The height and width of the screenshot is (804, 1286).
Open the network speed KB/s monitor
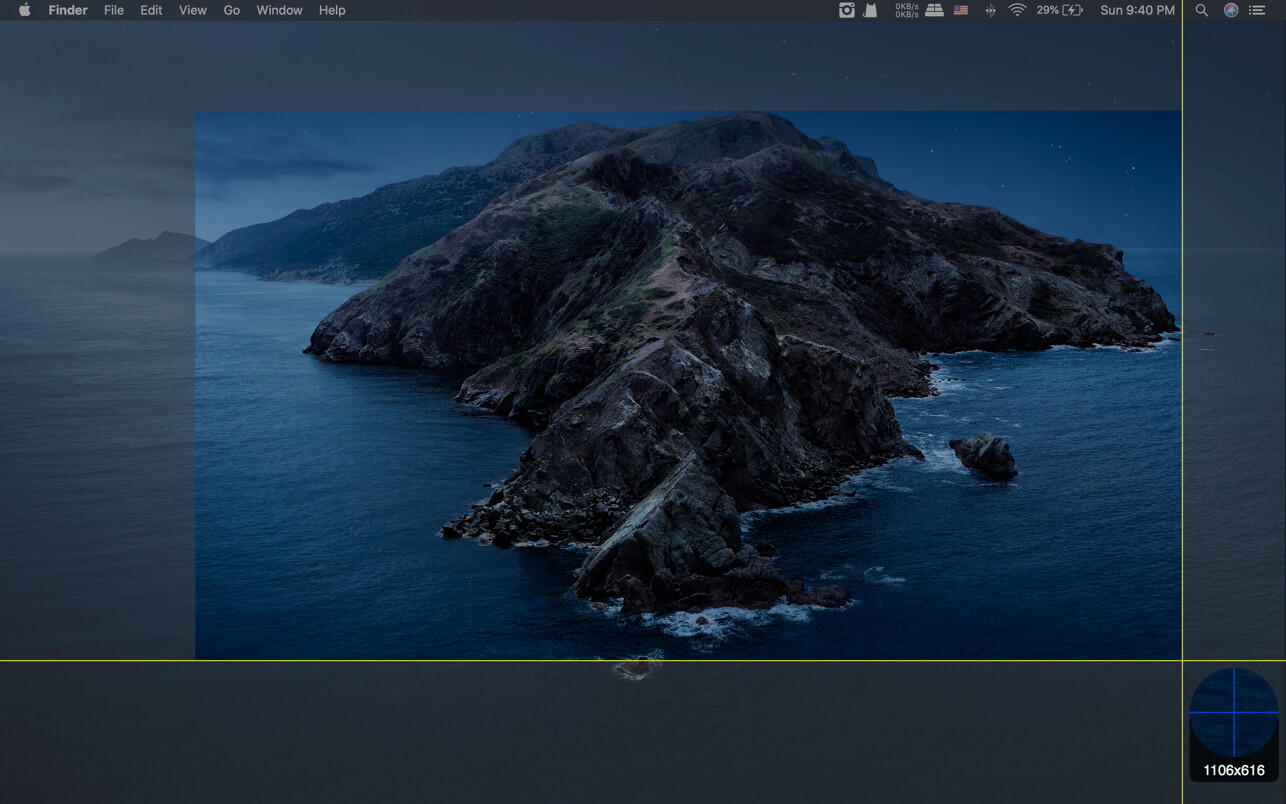[907, 10]
